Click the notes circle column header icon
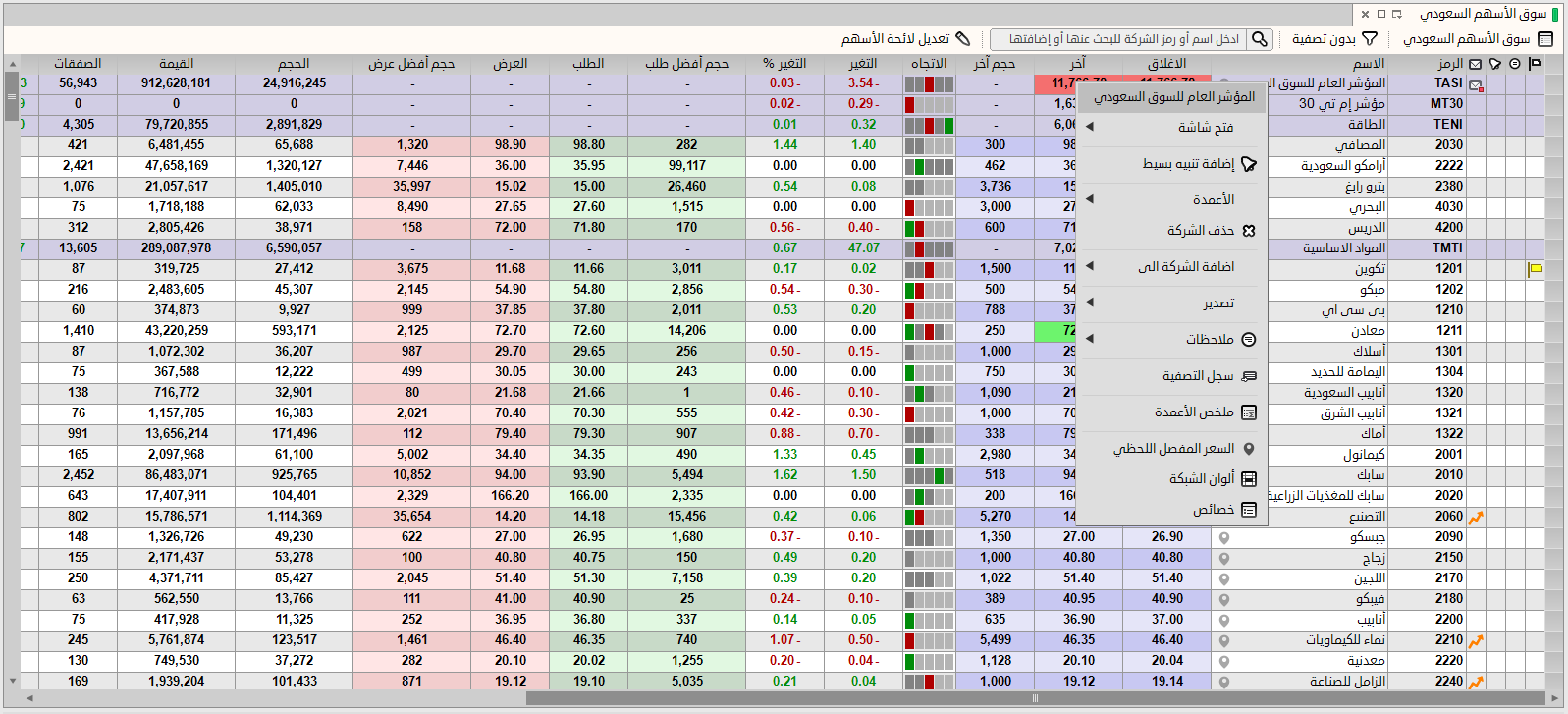 click(1515, 64)
